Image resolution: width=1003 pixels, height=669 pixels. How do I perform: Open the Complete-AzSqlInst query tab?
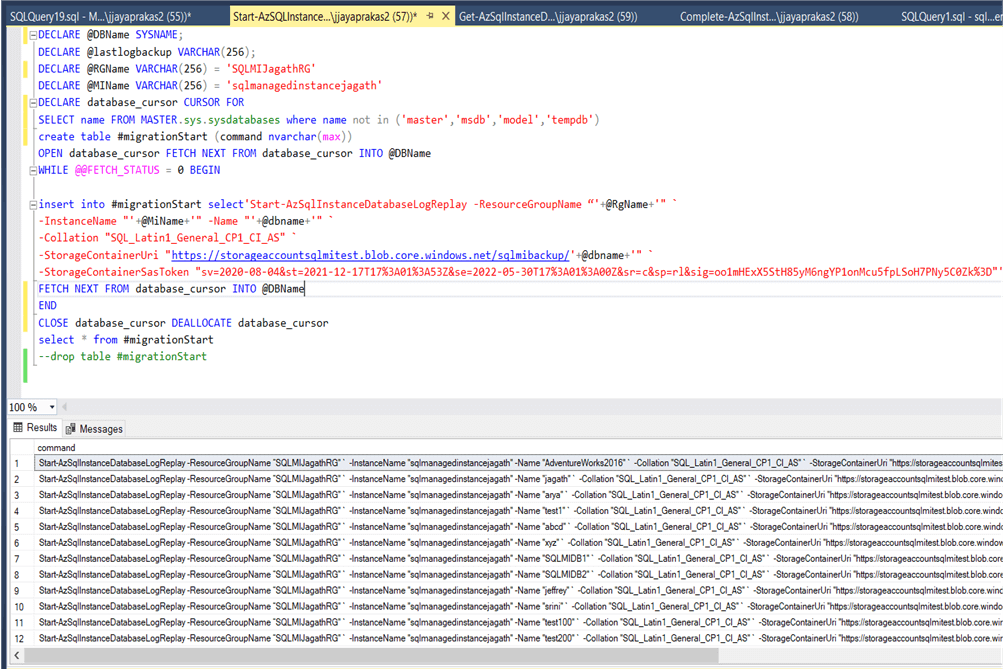(x=770, y=16)
